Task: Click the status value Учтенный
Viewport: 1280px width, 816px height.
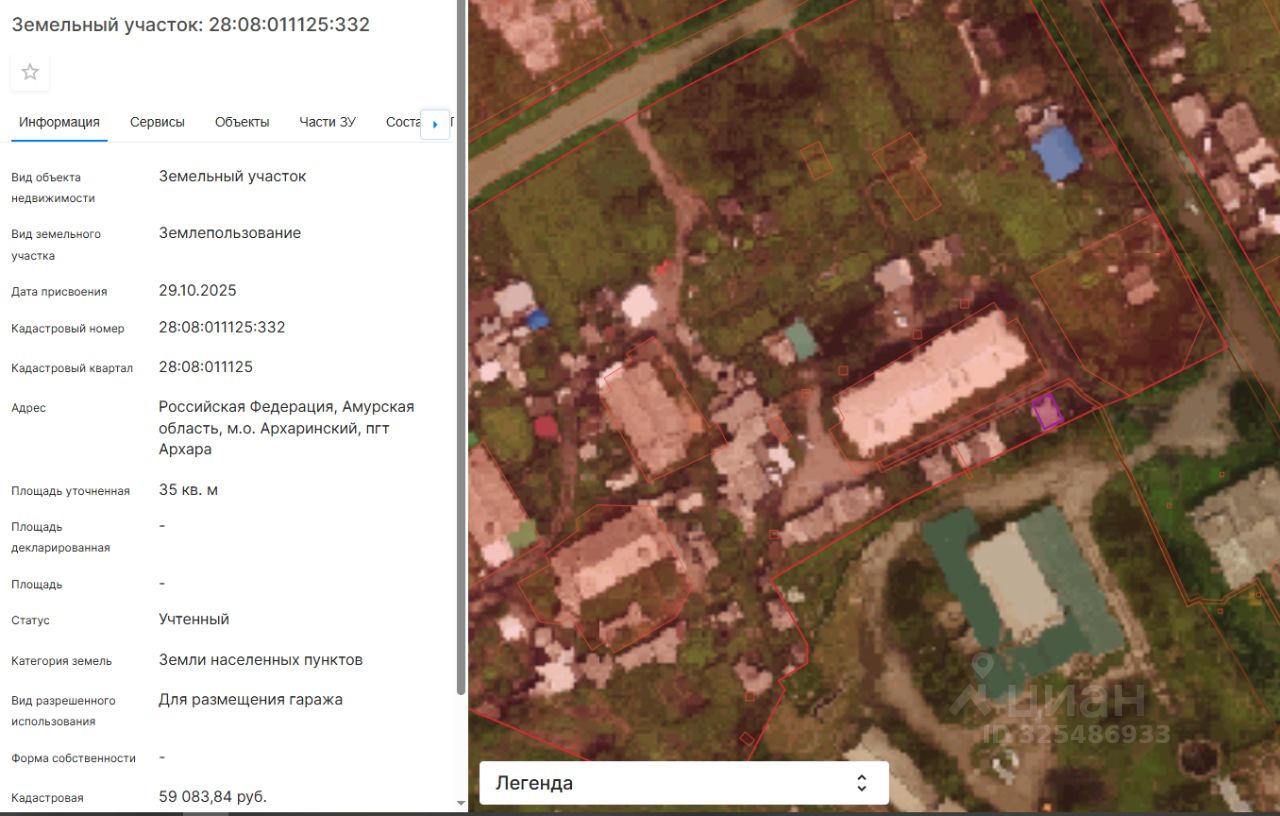Action: tap(194, 619)
